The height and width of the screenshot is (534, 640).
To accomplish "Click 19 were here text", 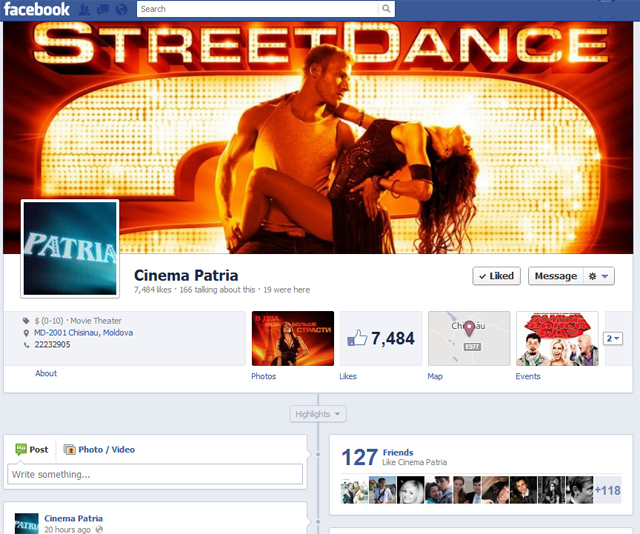I will tap(287, 289).
